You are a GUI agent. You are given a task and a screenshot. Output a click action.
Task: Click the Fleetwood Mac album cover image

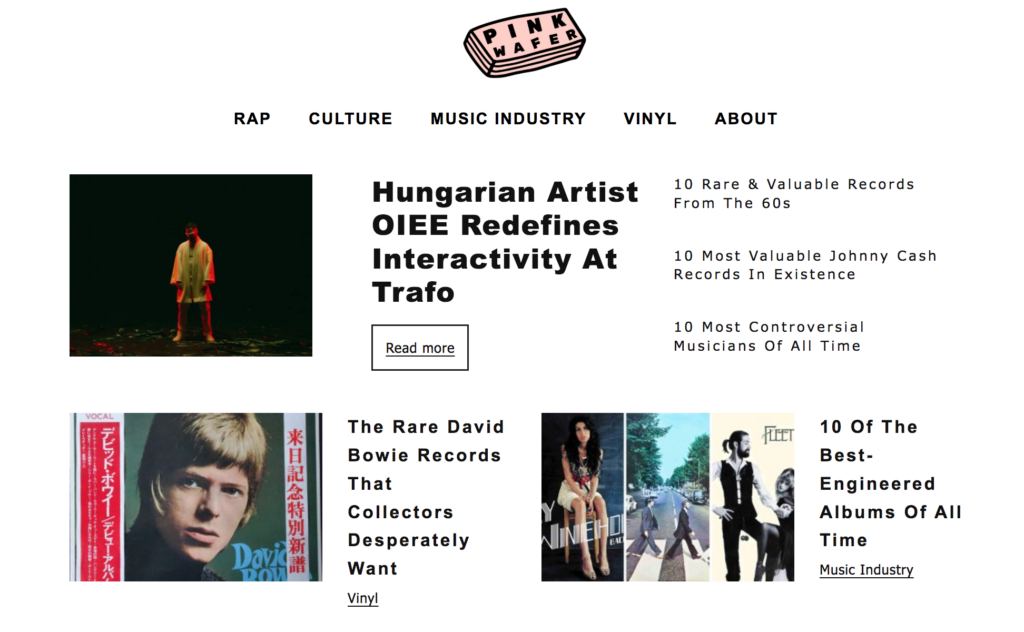point(753,497)
